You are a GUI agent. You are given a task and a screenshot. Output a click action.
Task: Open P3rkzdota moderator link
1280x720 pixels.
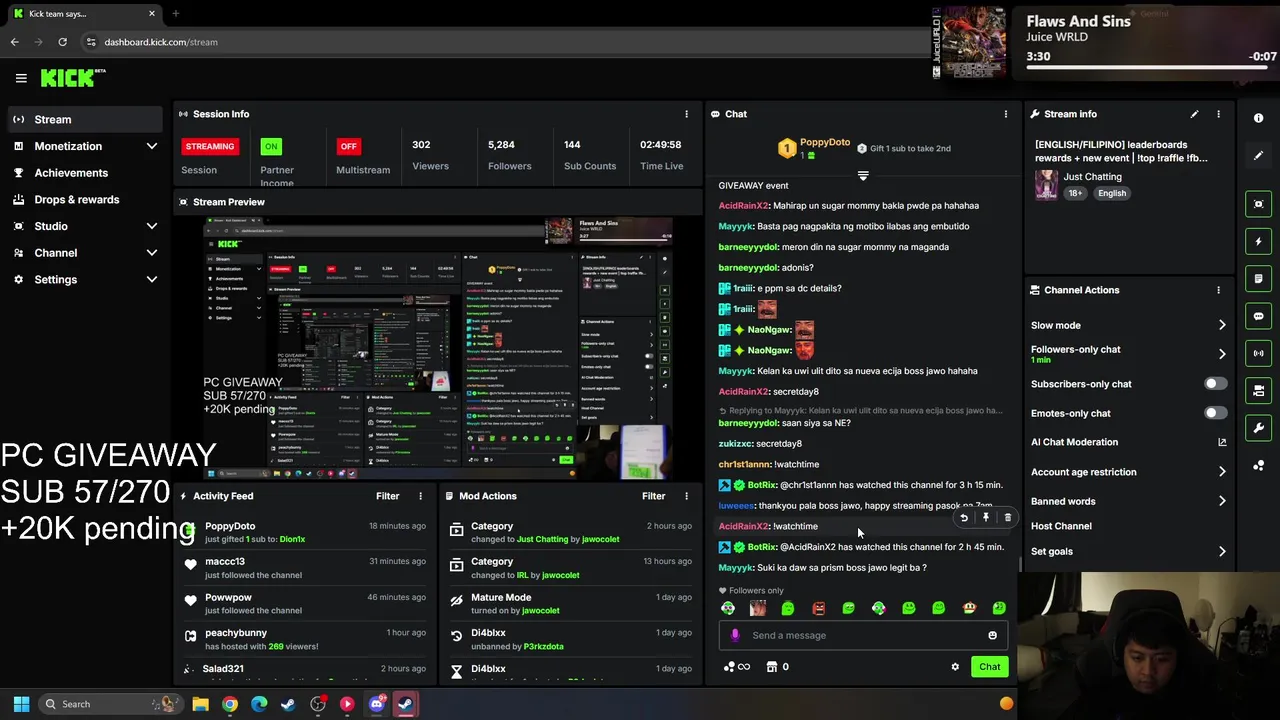543,646
